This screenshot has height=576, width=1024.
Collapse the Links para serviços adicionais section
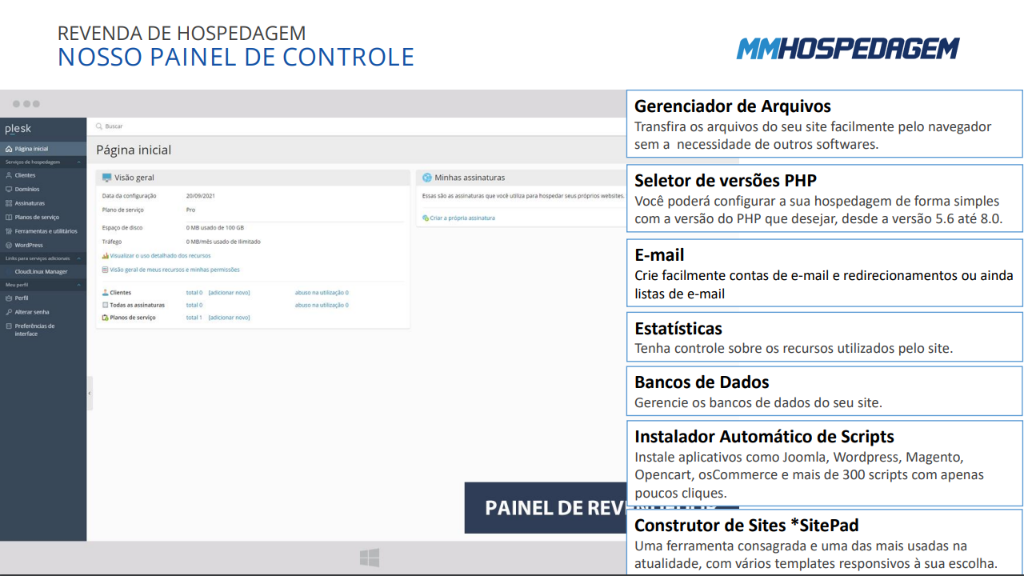(79, 259)
